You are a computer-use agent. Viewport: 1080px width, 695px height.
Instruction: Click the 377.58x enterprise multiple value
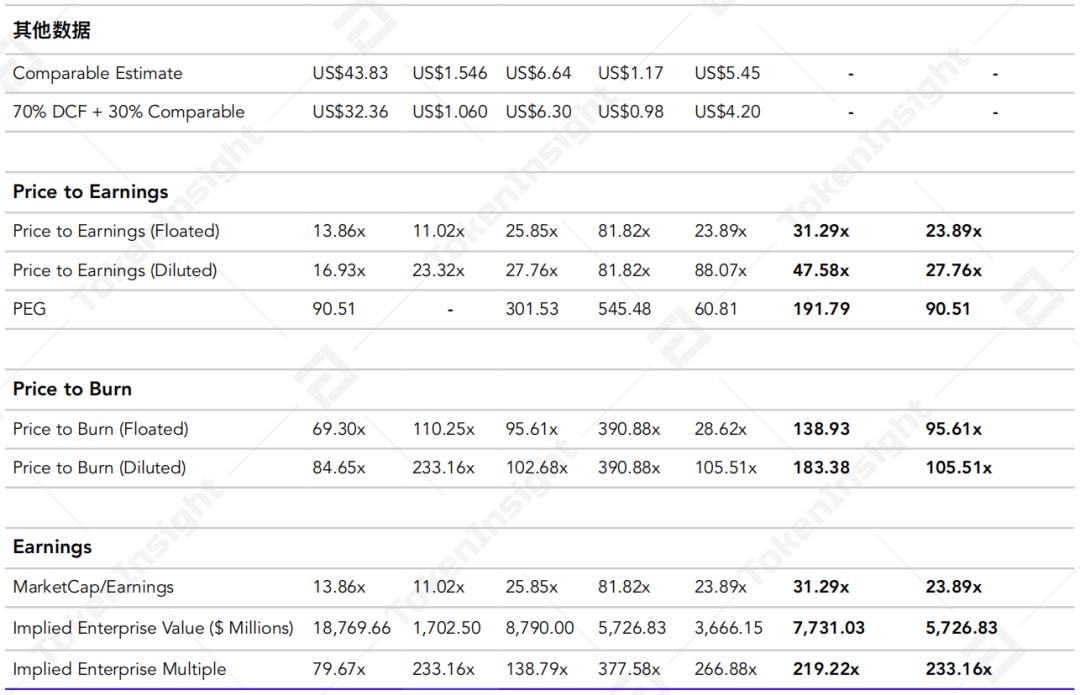[629, 669]
